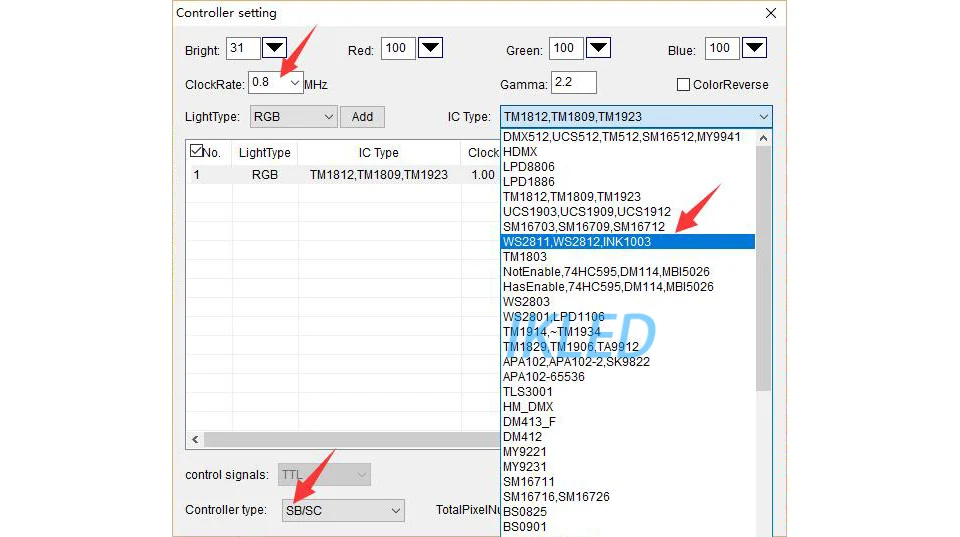Click the table's left scroll arrow
Screen dimensions: 960x537
tap(195, 439)
